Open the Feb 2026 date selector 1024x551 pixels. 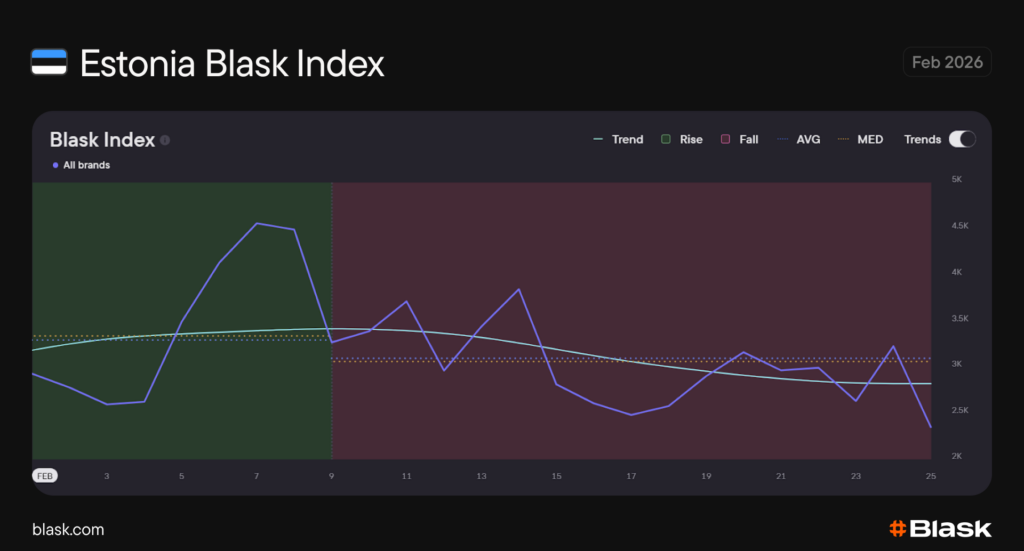point(947,62)
